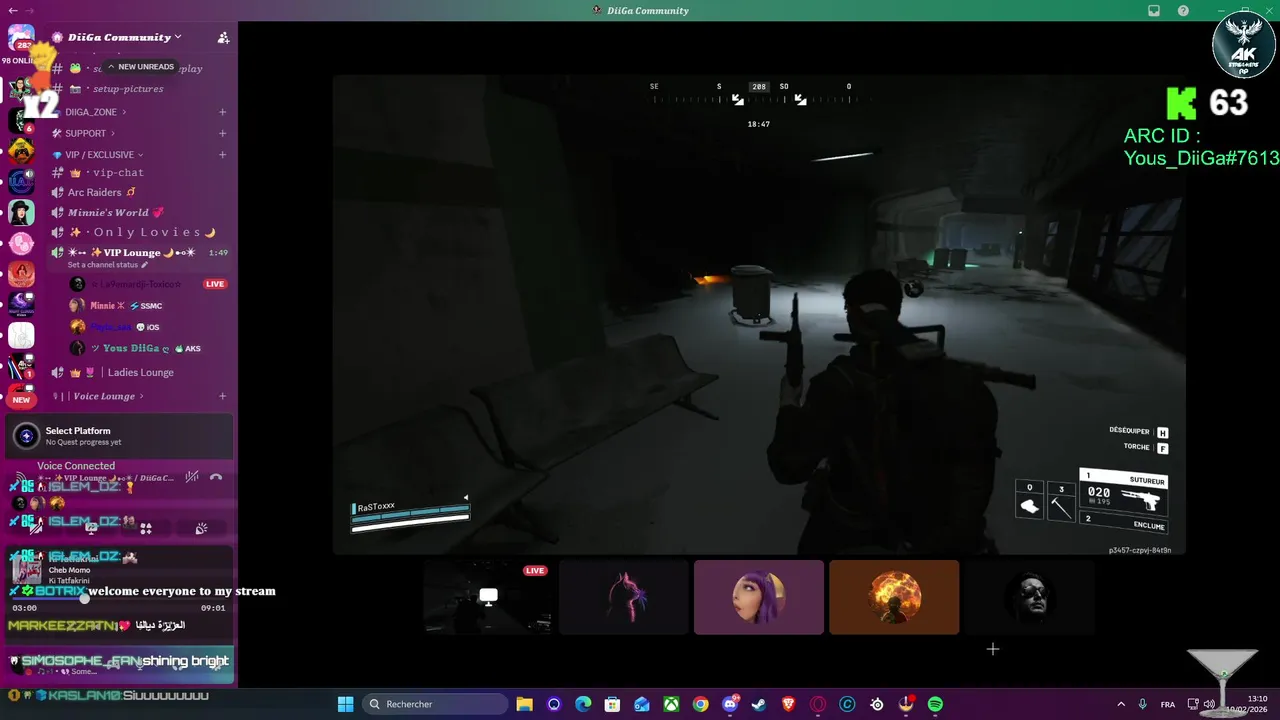Image resolution: width=1280 pixels, height=720 pixels.
Task: Open the invite people icon beside server name
Action: click(x=223, y=37)
